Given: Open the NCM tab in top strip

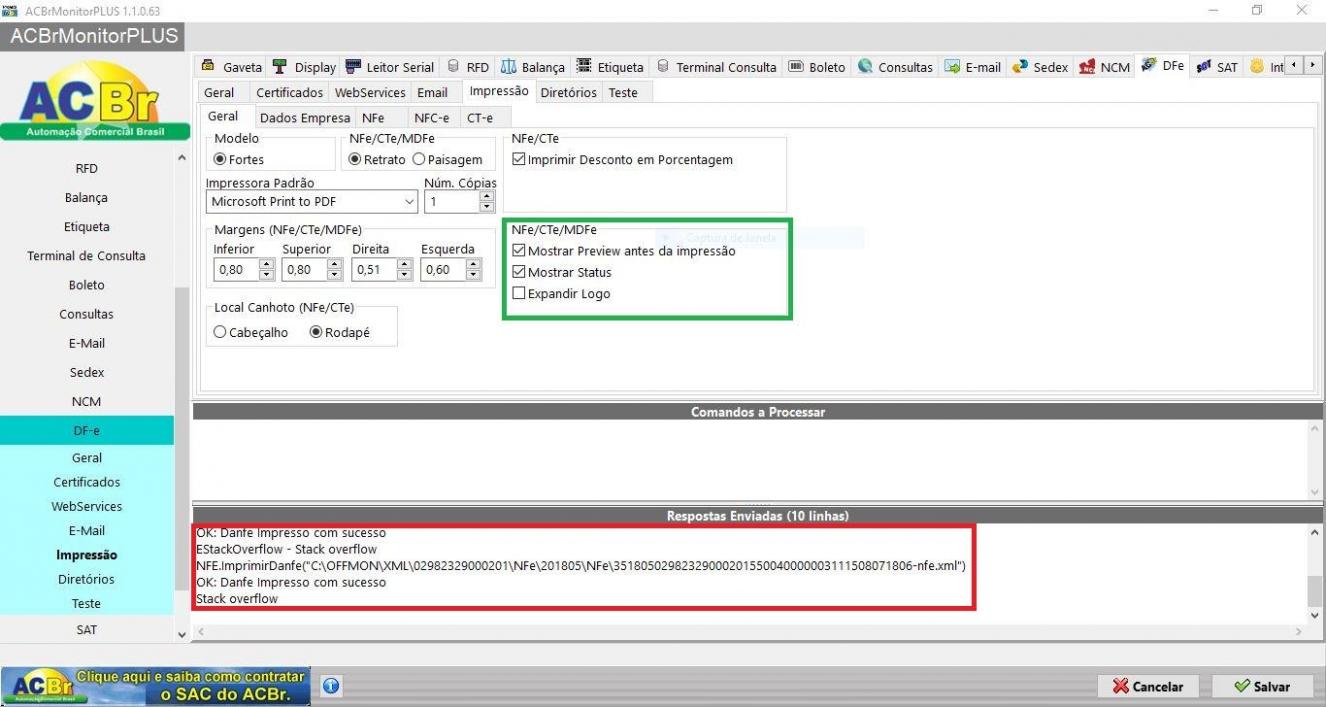Looking at the screenshot, I should click(1104, 67).
